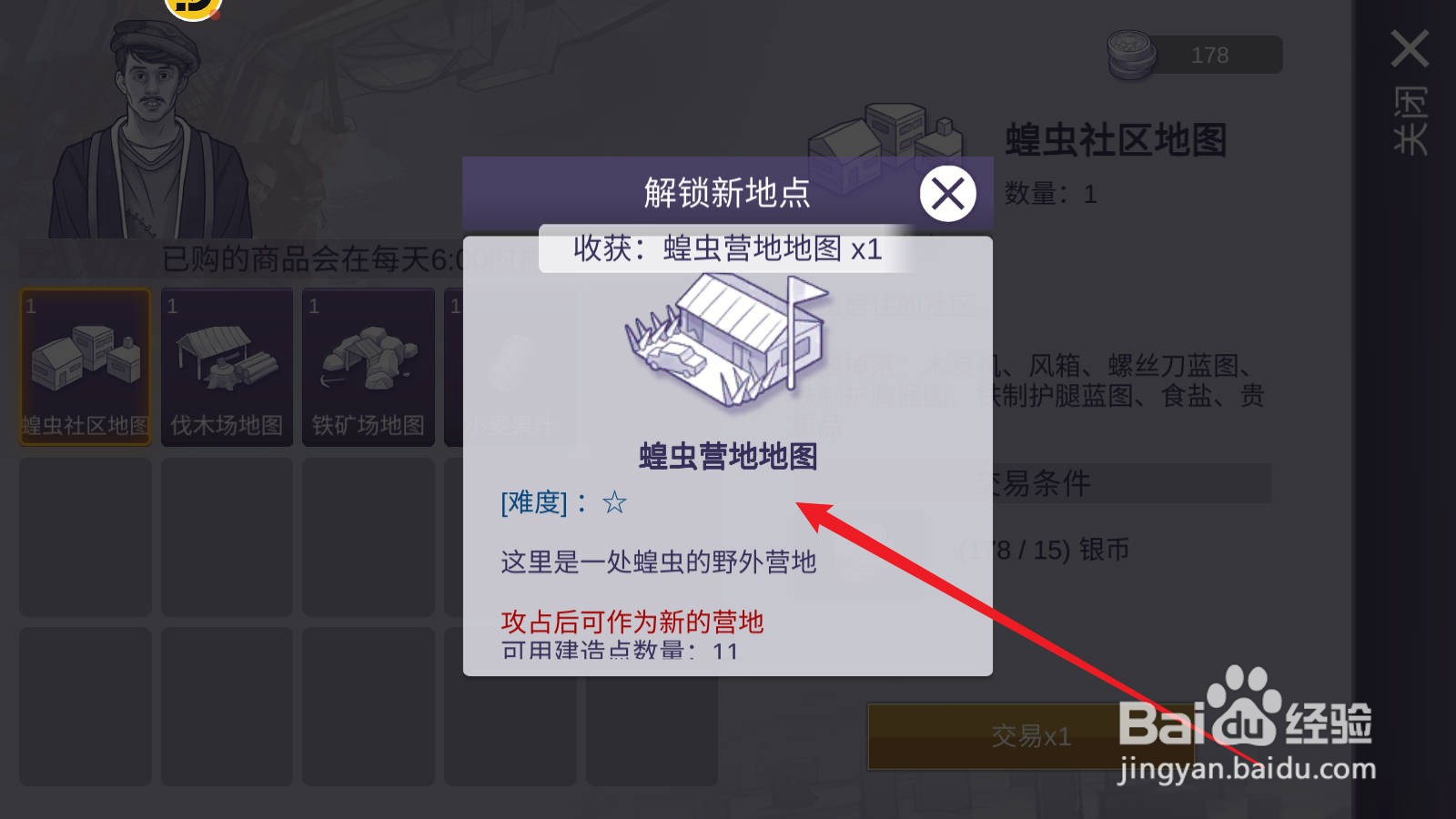Click the 178 coin balance bar
Image resolution: width=1456 pixels, height=819 pixels.
point(1210,56)
